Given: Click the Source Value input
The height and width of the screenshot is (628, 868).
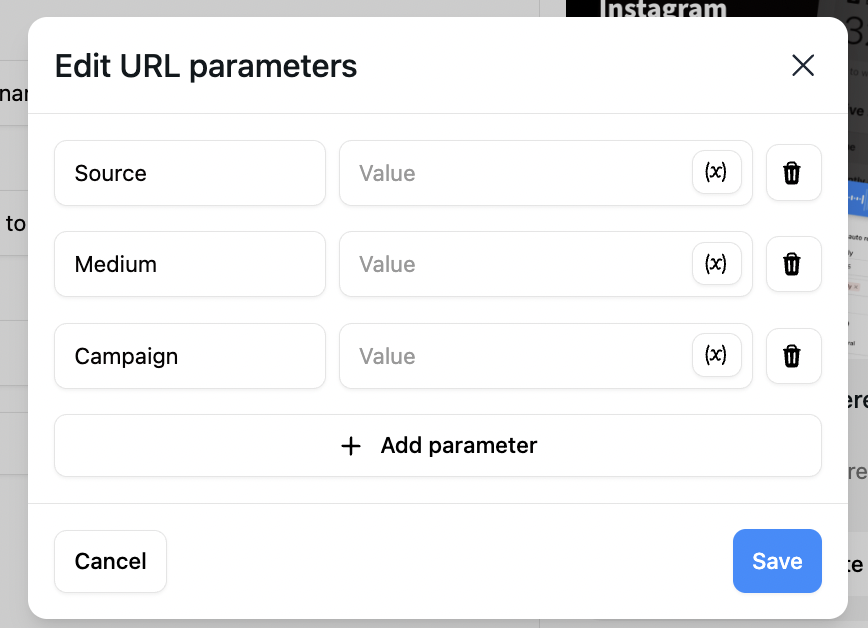Looking at the screenshot, I should point(515,173).
